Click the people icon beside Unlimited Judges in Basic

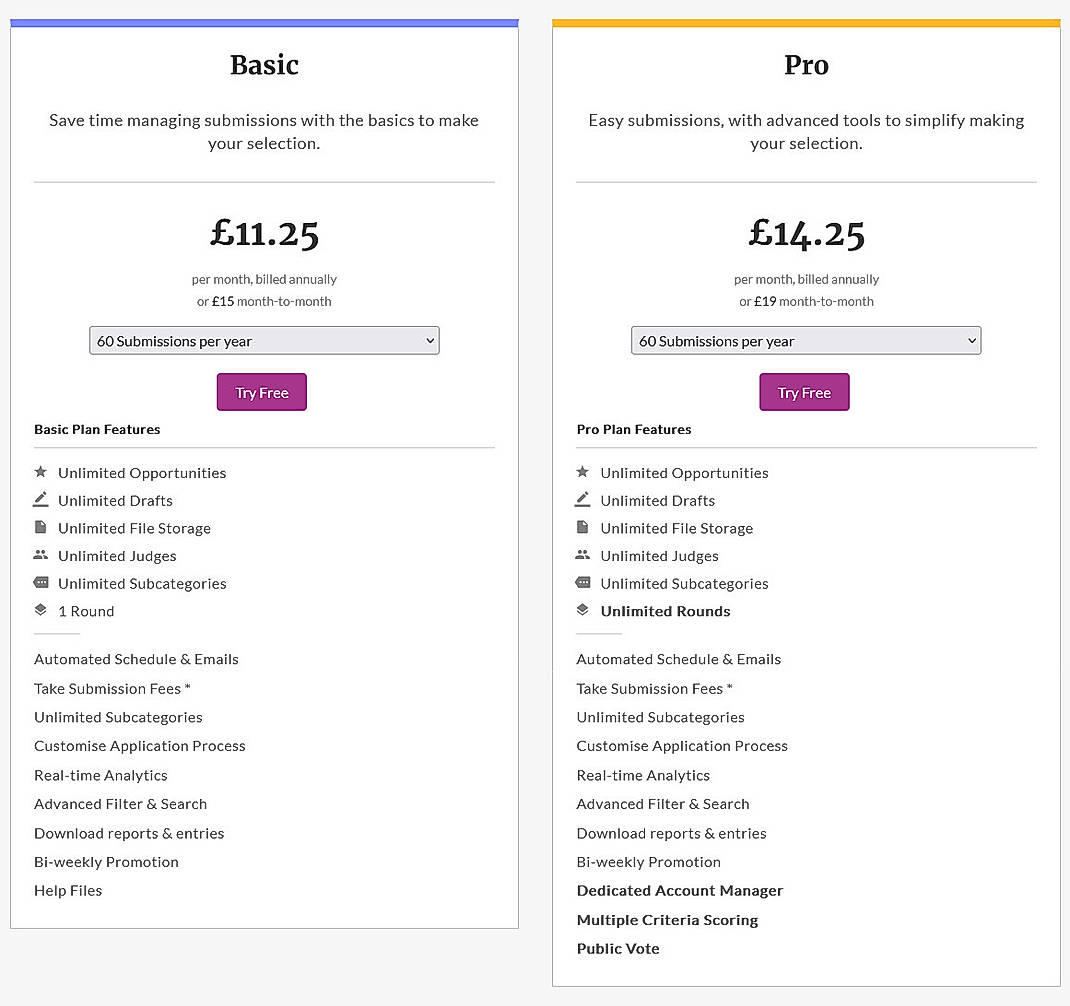[x=40, y=556]
